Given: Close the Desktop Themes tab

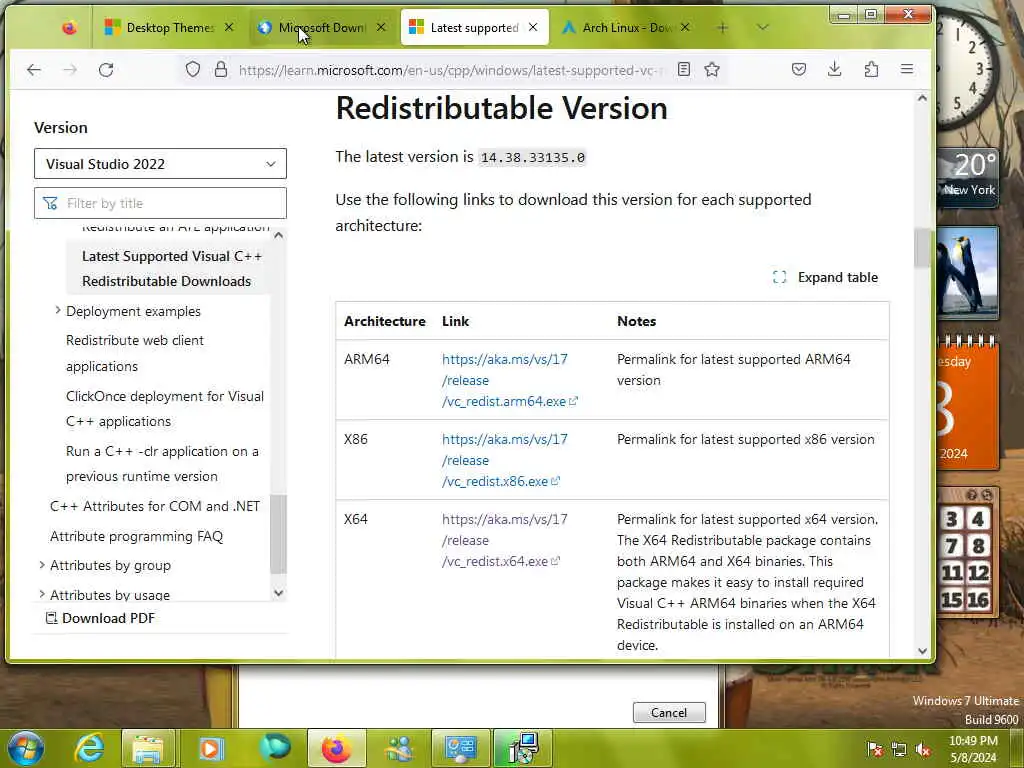Looking at the screenshot, I should pos(229,27).
